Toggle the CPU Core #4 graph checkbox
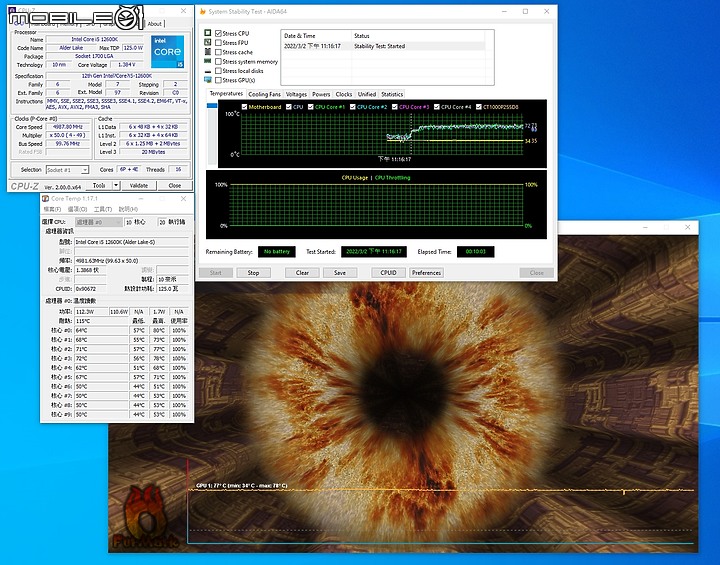The height and width of the screenshot is (565, 720). coord(437,107)
